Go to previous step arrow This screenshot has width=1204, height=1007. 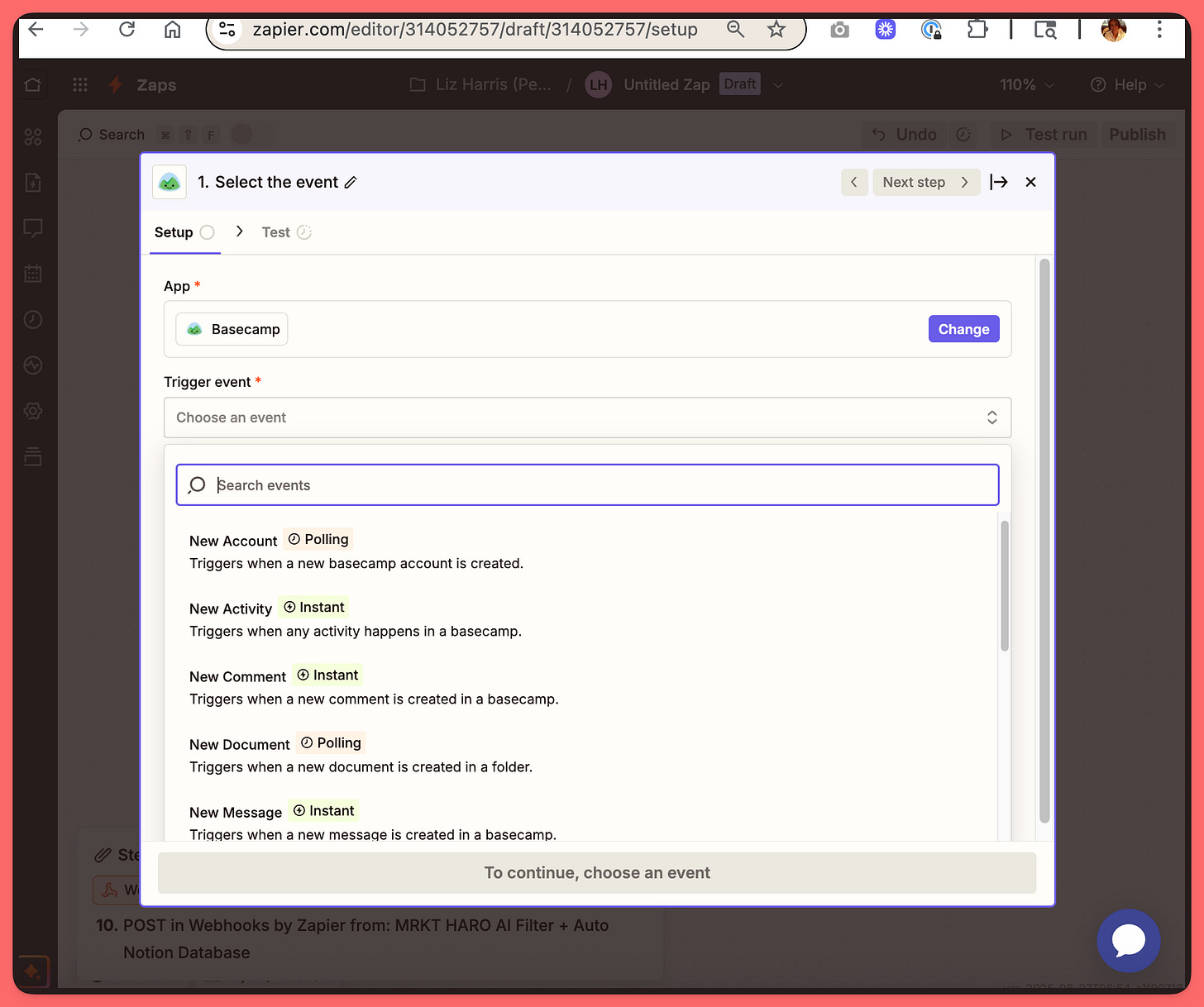[854, 182]
